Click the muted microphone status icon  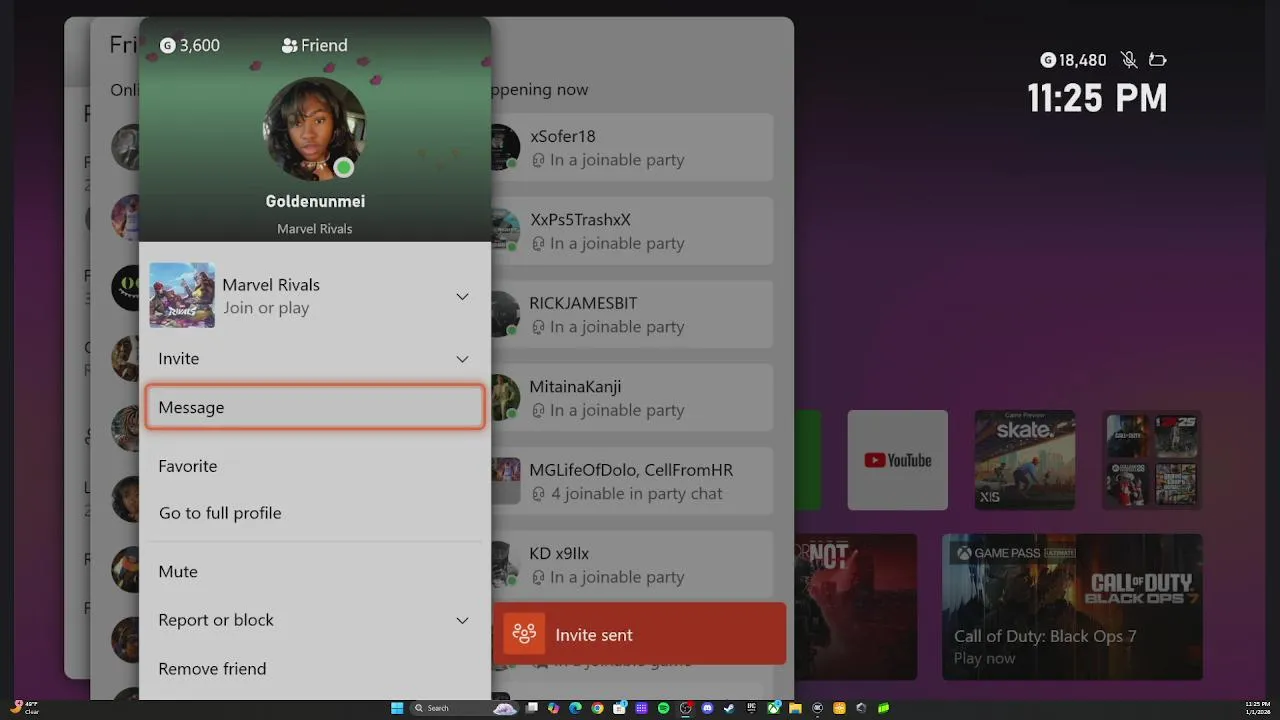point(1129,60)
